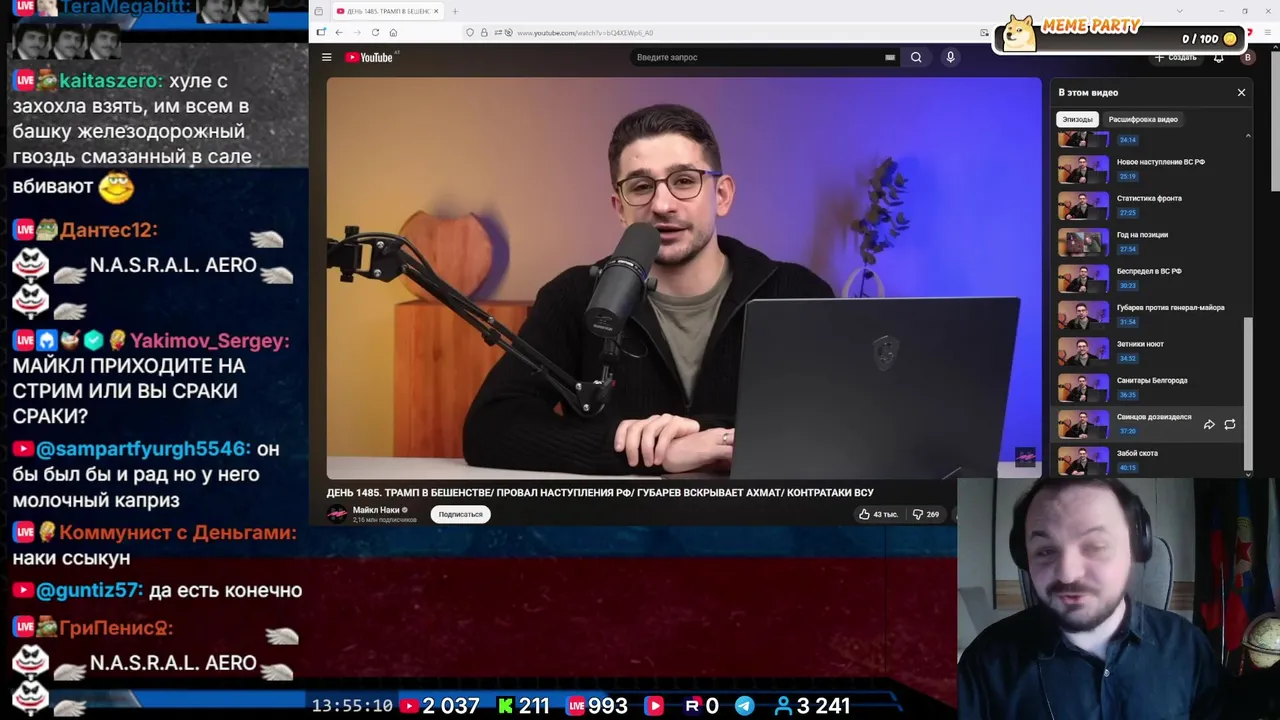Reload the page with browser refresh icon

(x=375, y=32)
